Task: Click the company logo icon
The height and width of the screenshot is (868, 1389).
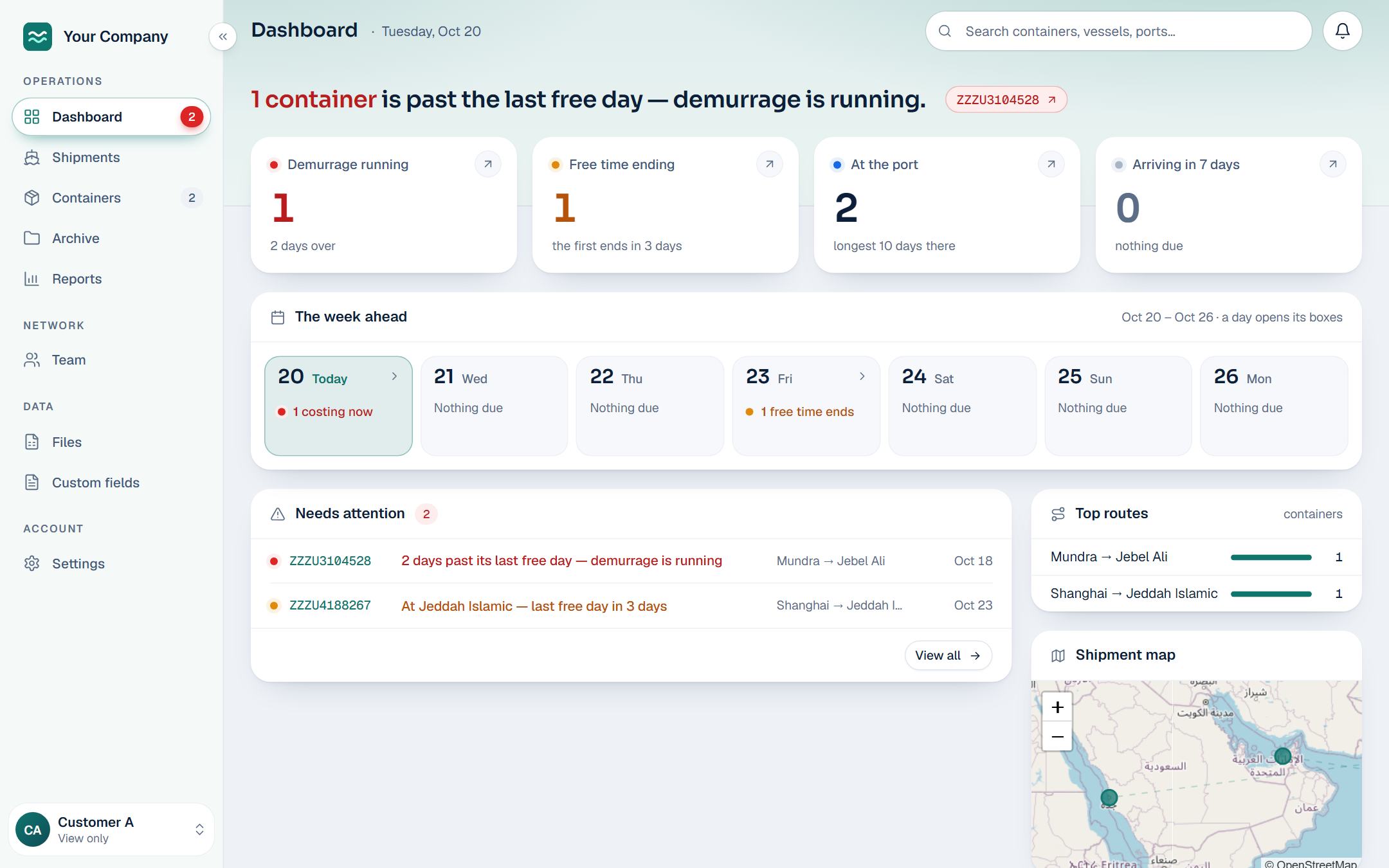Action: [x=37, y=37]
